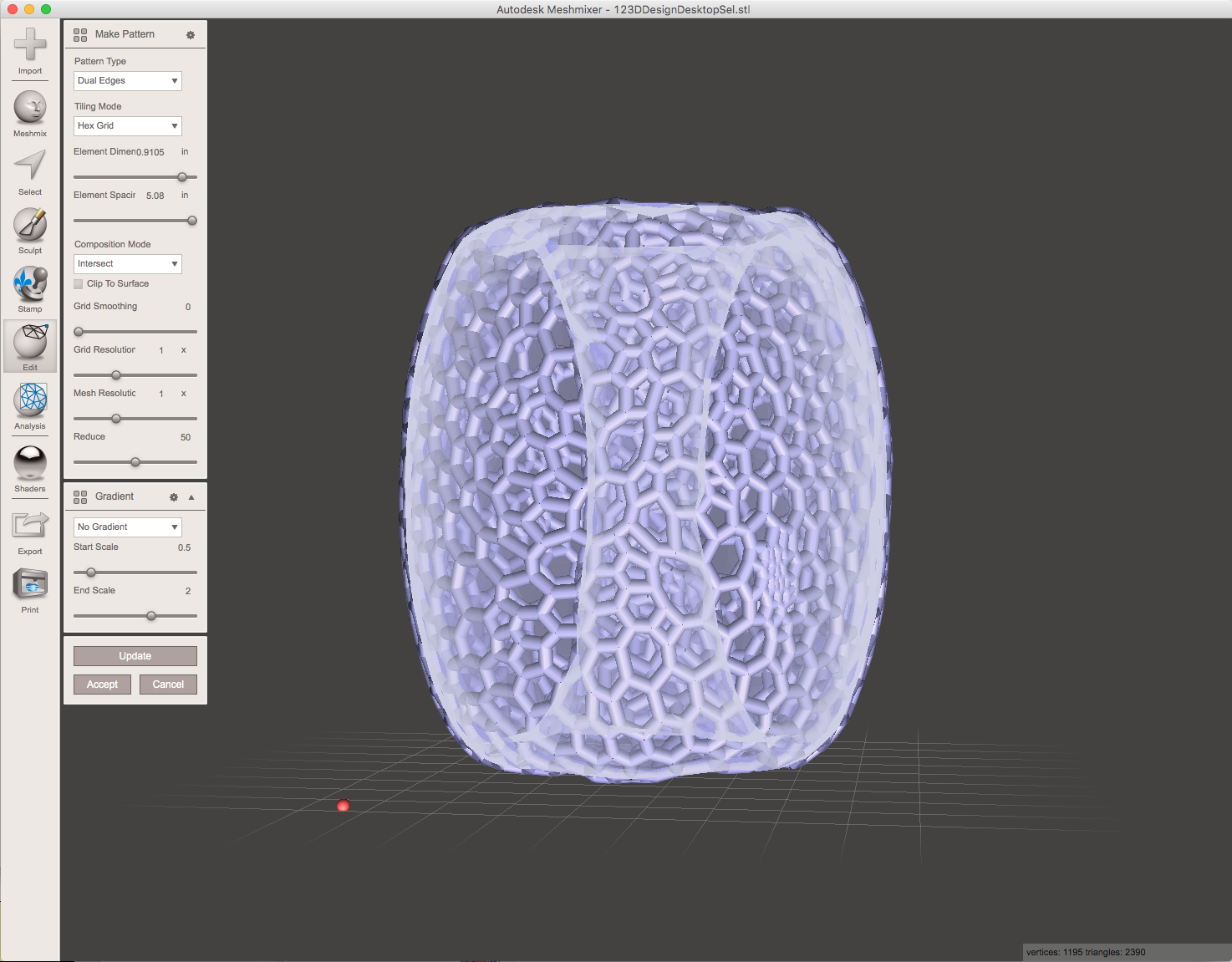Maximize the window with the green button
Screen dimensions: 1232x962
[46, 9]
